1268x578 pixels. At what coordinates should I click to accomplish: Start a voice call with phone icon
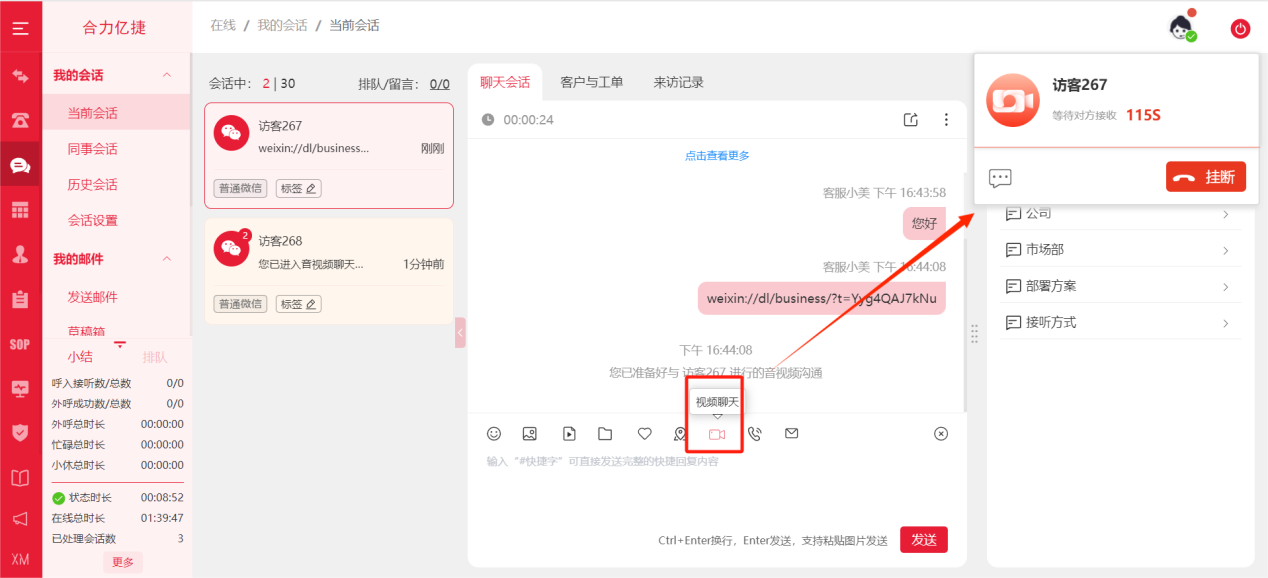click(755, 434)
